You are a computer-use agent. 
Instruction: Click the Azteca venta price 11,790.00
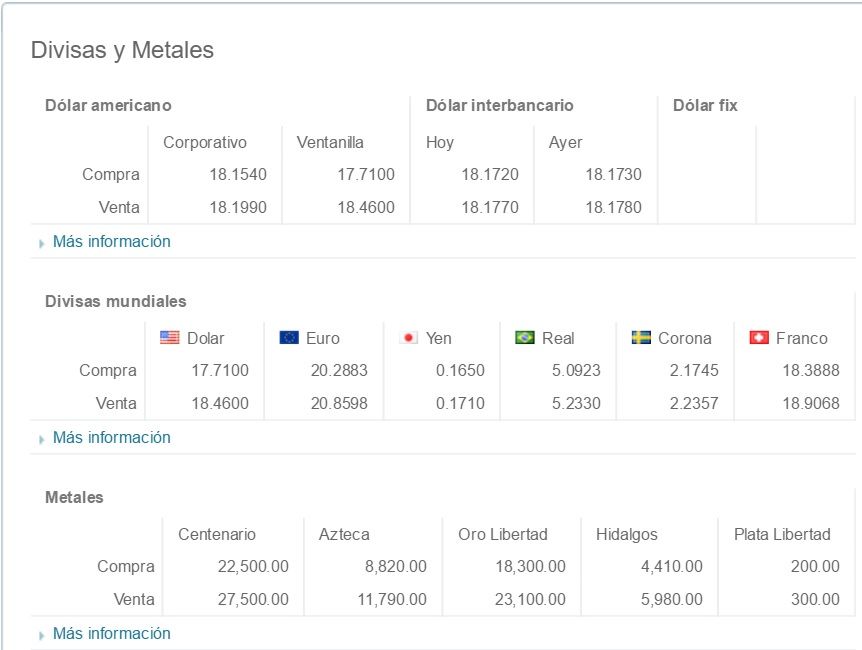click(388, 600)
